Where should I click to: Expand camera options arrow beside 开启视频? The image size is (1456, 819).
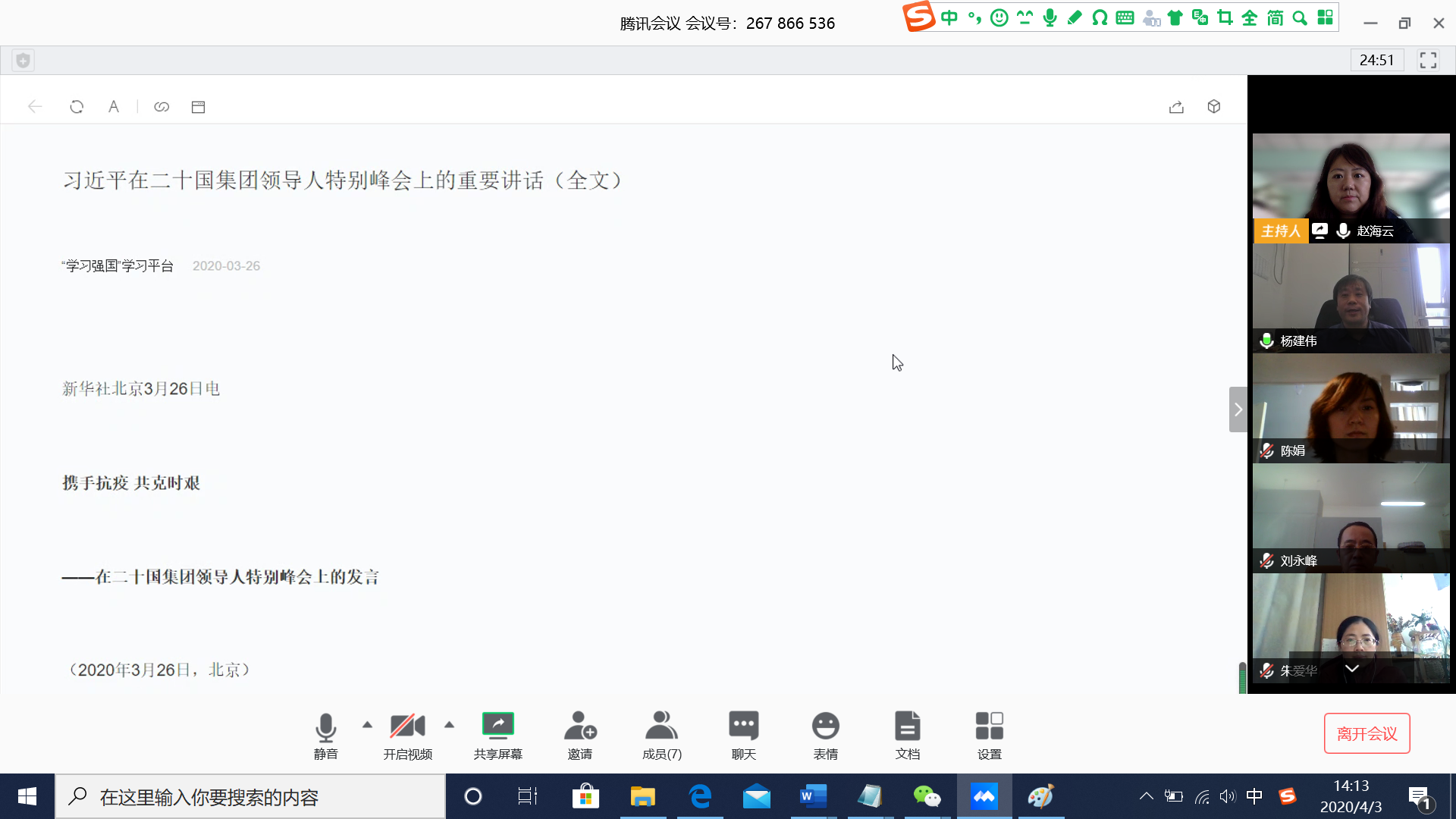point(449,725)
